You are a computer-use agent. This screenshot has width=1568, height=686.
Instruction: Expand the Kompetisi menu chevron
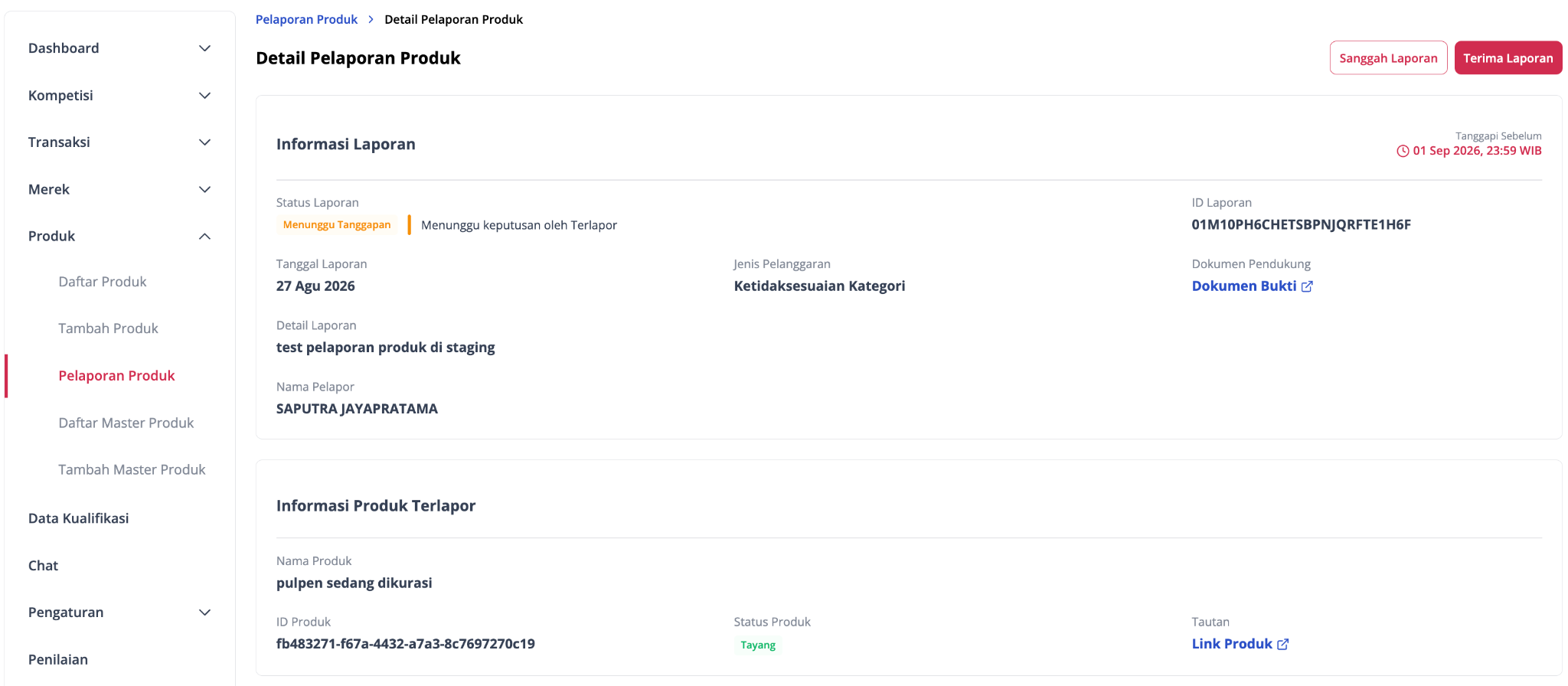(x=204, y=96)
